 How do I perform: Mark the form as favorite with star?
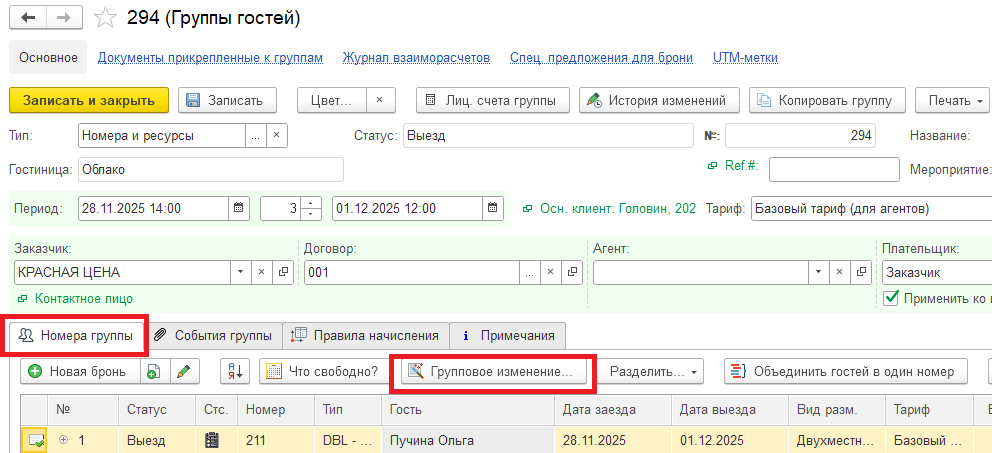point(105,18)
